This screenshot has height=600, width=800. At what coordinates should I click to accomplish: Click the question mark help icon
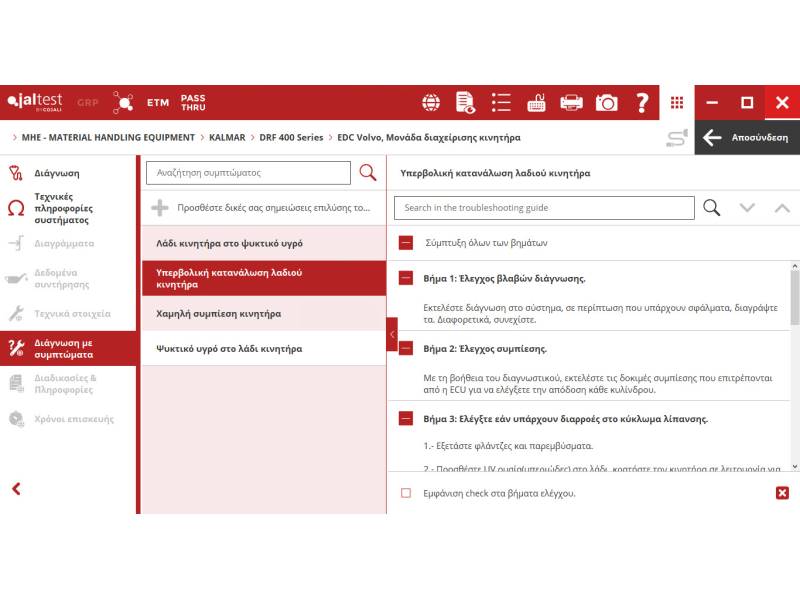tap(642, 102)
